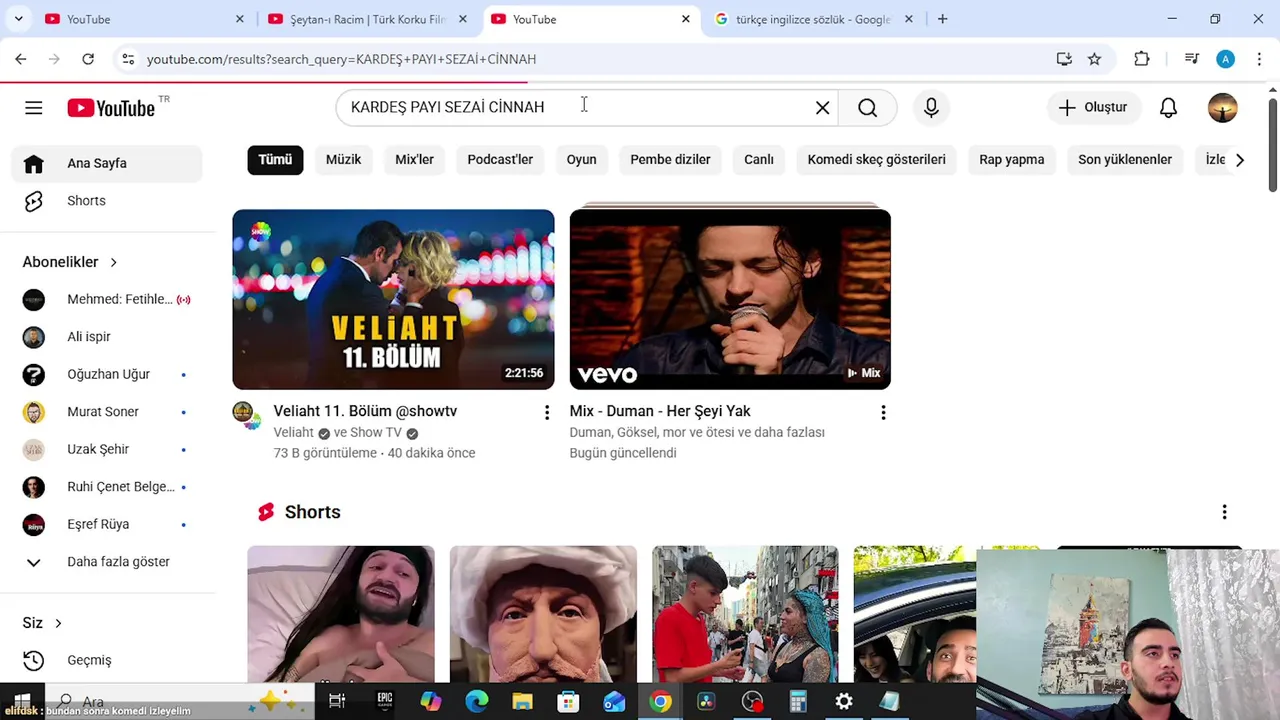Open Uzak Şehir subscription channel

pos(107,449)
